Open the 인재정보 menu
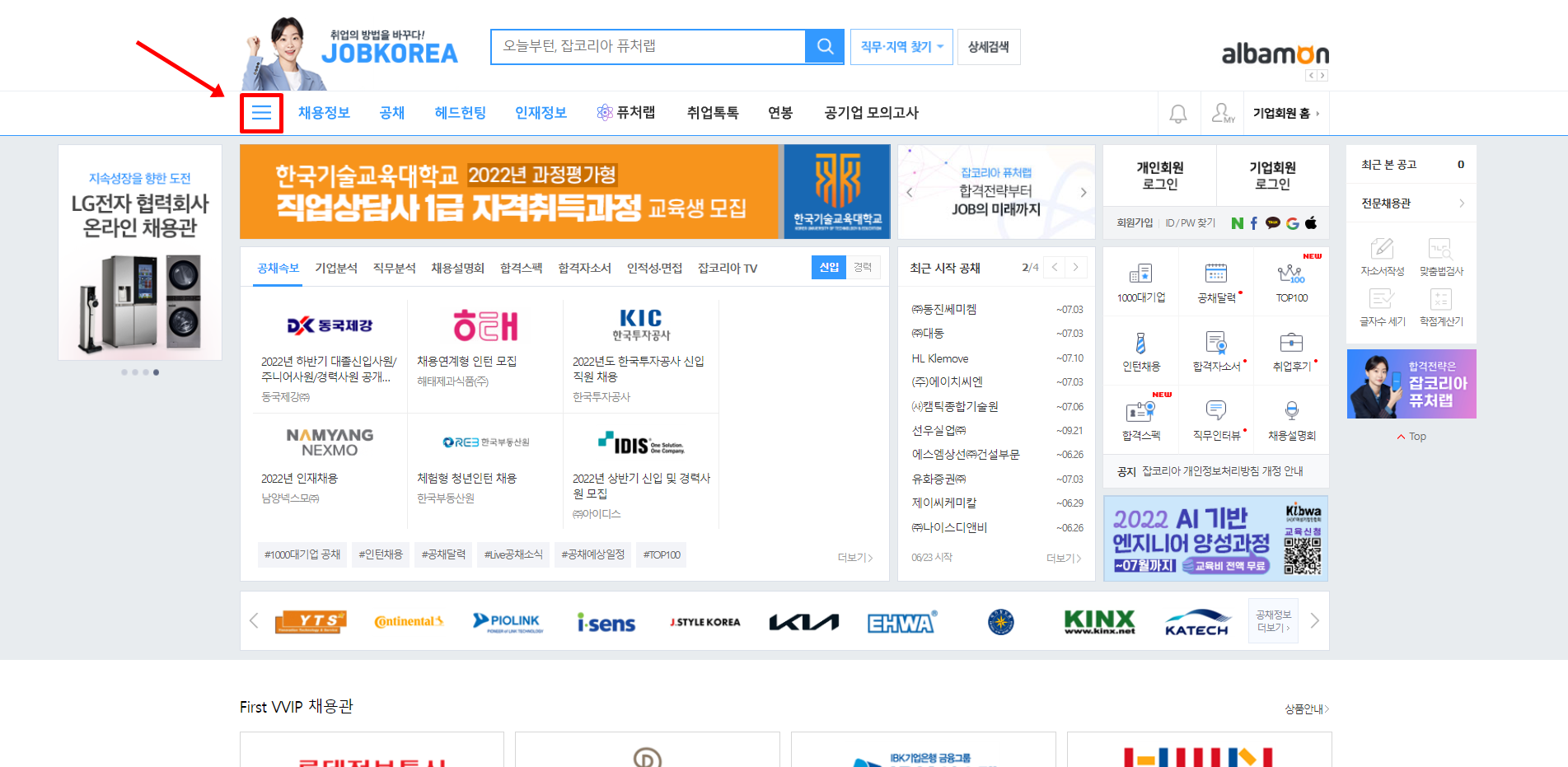Screen dimensions: 1568x767 tap(541, 113)
